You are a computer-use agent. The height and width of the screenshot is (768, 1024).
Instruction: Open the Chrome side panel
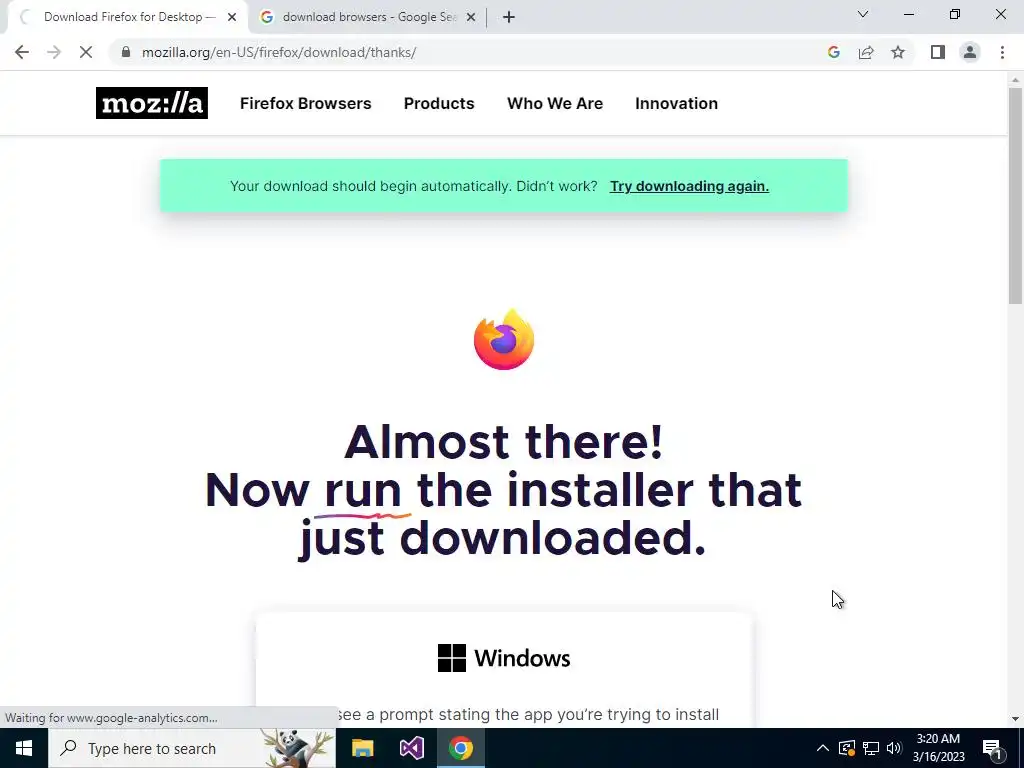click(938, 52)
